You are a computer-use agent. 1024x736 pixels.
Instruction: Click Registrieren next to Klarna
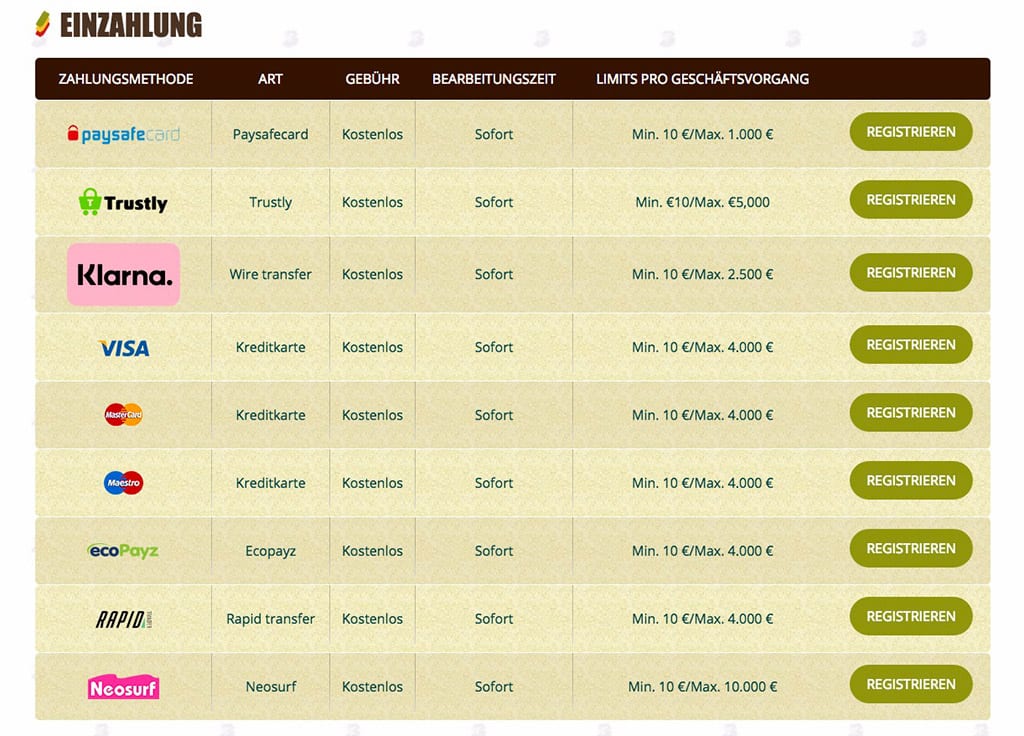[x=910, y=273]
